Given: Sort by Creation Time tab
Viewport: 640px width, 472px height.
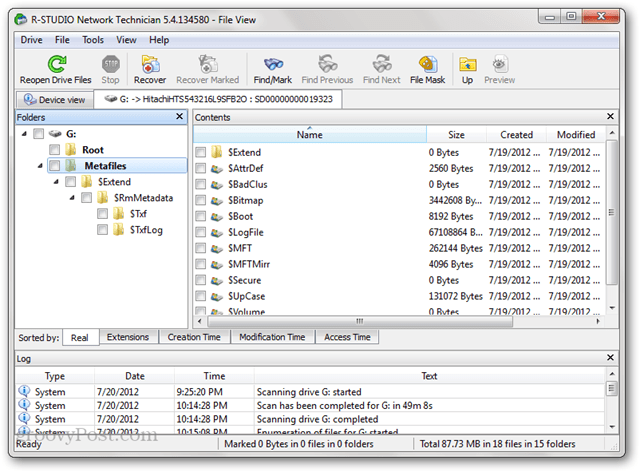Looking at the screenshot, I should pos(194,337).
